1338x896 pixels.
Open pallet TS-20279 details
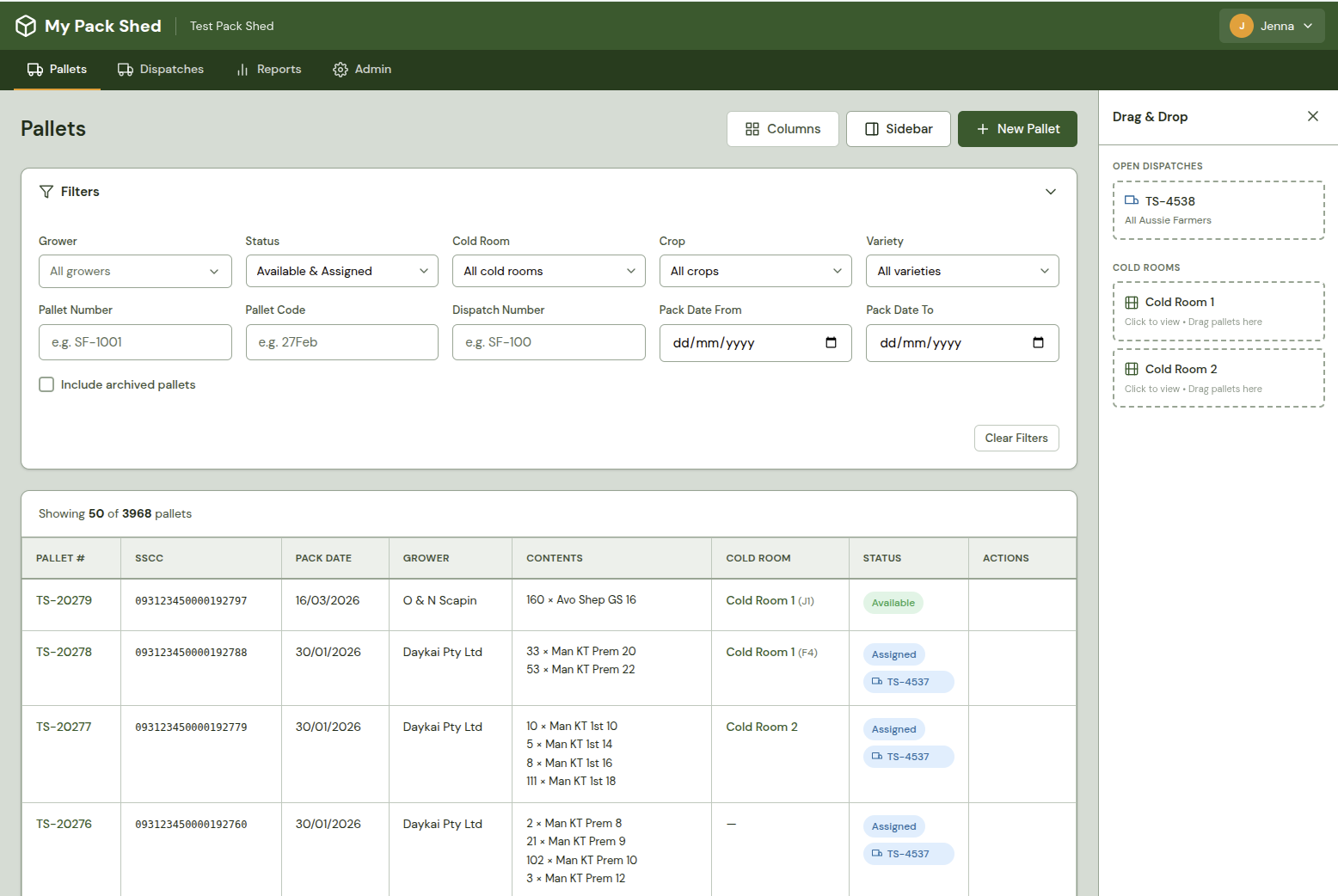pos(64,600)
